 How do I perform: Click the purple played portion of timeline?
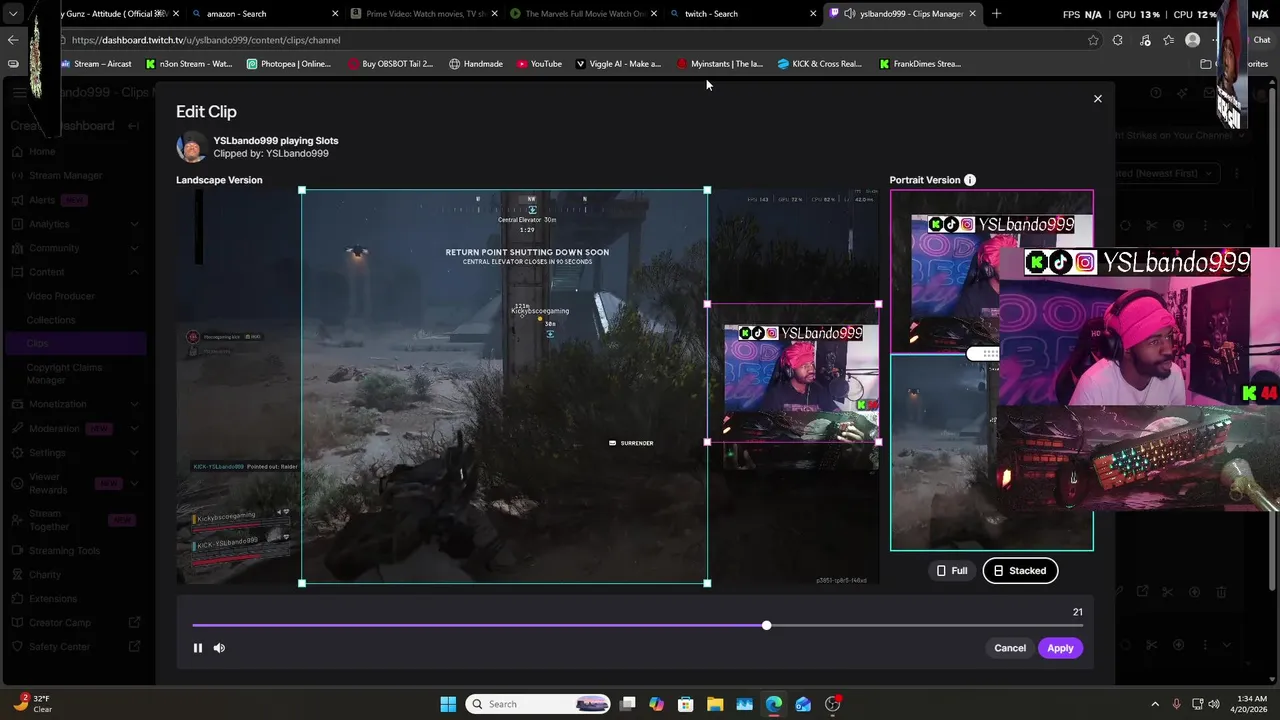click(x=479, y=625)
